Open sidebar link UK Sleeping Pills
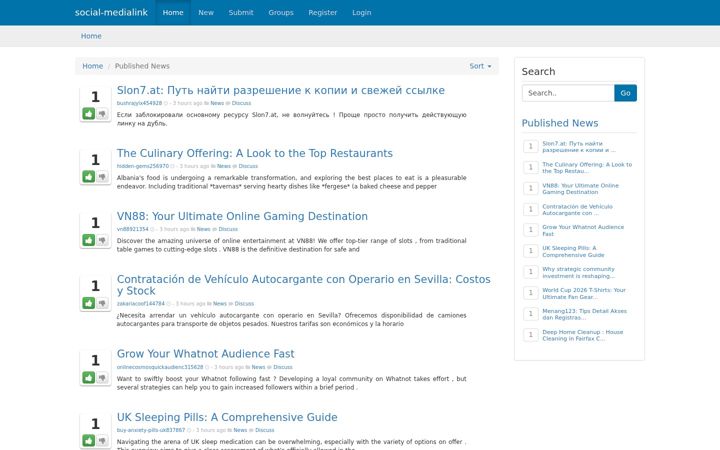This screenshot has width=720, height=450. pyautogui.click(x=573, y=251)
